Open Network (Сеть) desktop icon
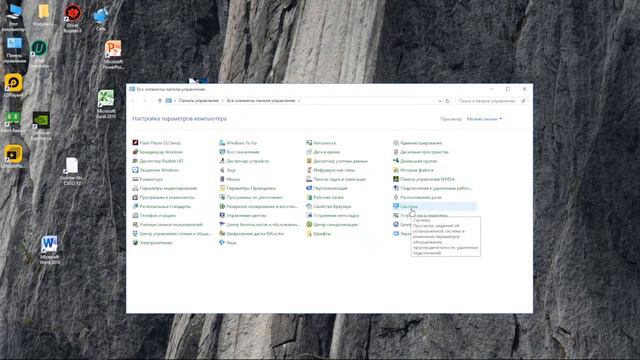The width and height of the screenshot is (640, 360). pyautogui.click(x=101, y=19)
